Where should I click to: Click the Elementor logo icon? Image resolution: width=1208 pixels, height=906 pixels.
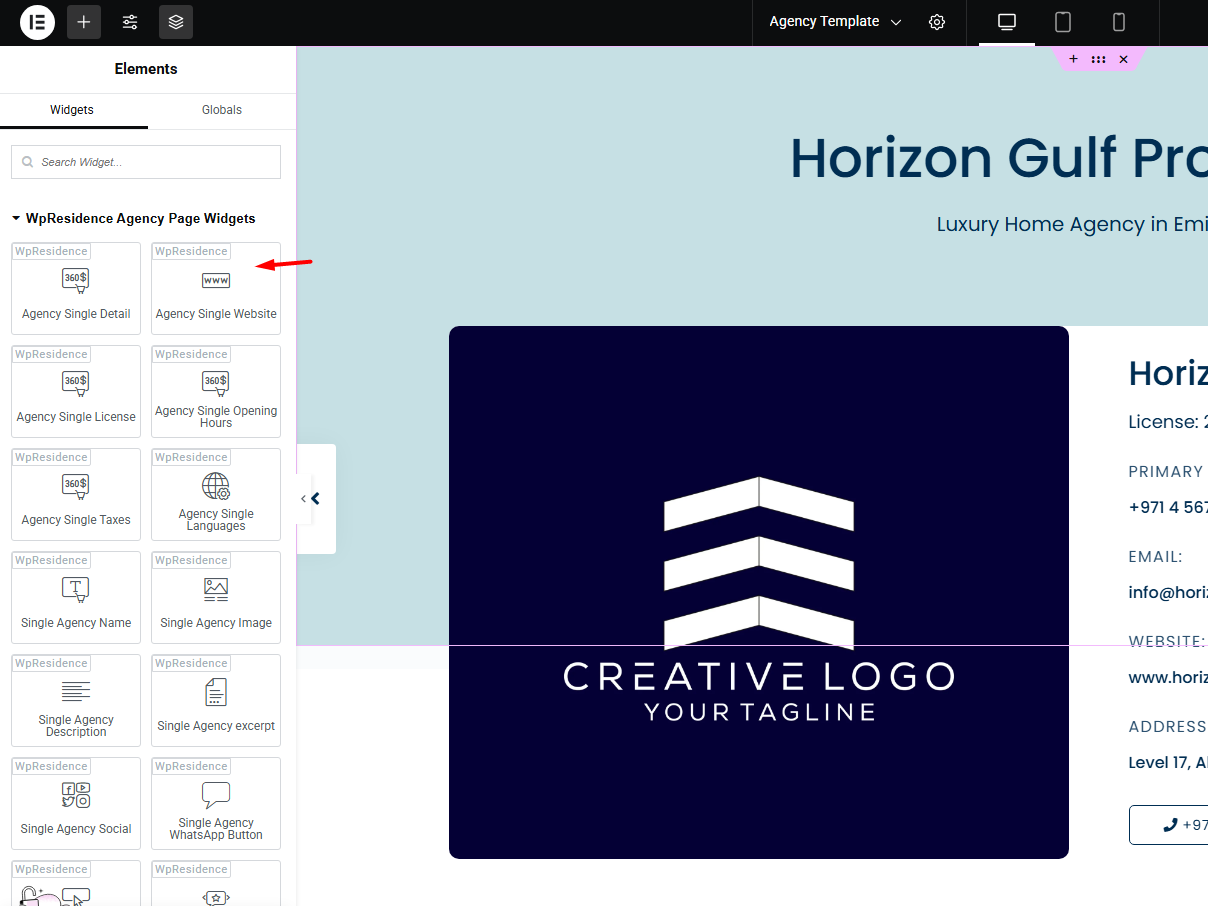37,22
